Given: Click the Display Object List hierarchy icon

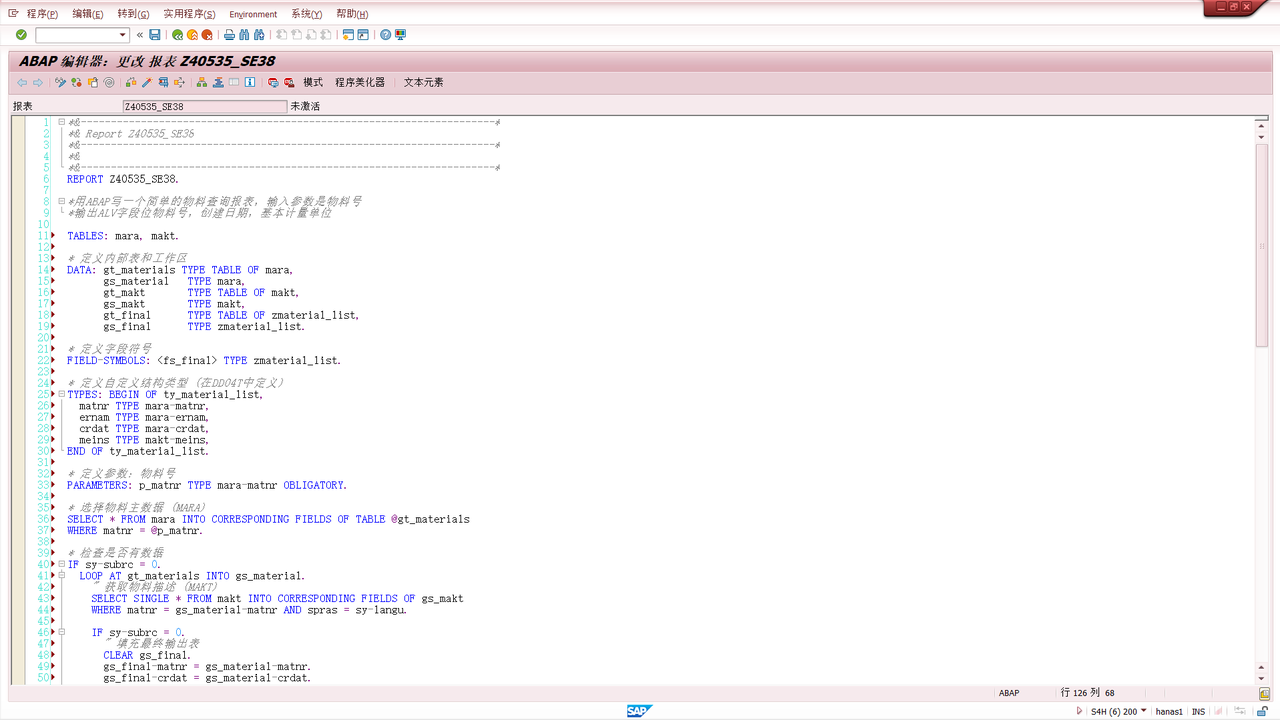Looking at the screenshot, I should click(x=202, y=83).
